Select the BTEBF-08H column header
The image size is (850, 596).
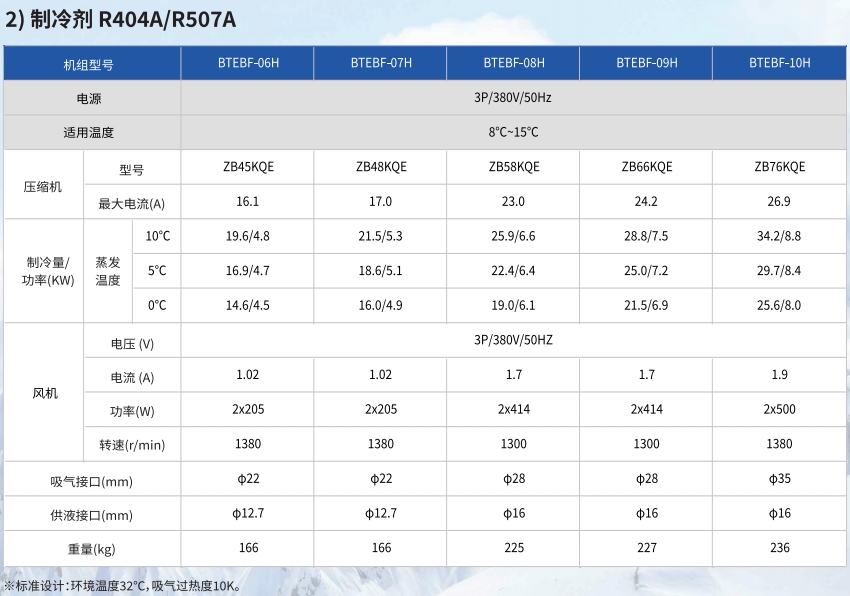coord(513,63)
